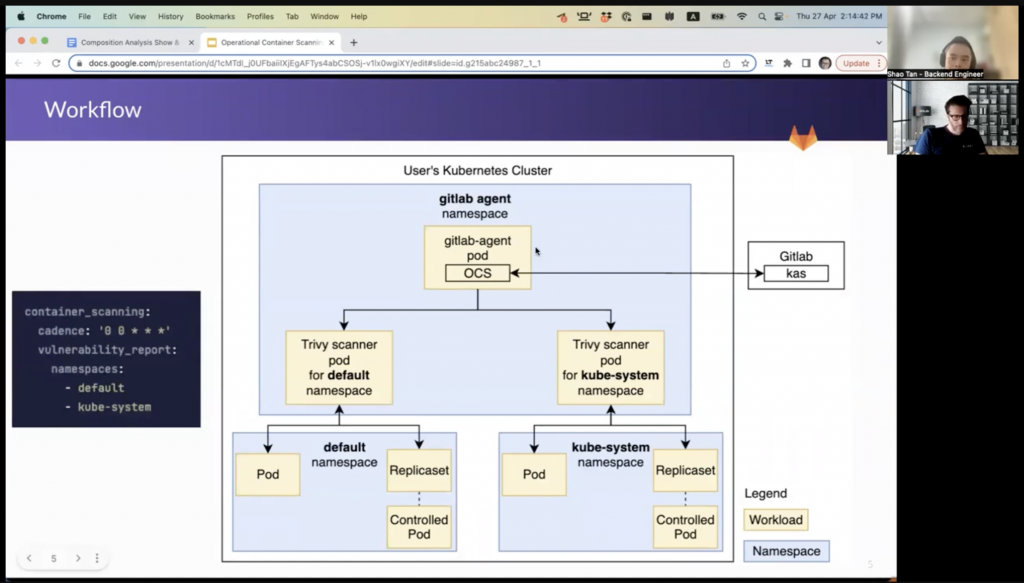View site info via lock icon

[x=80, y=63]
